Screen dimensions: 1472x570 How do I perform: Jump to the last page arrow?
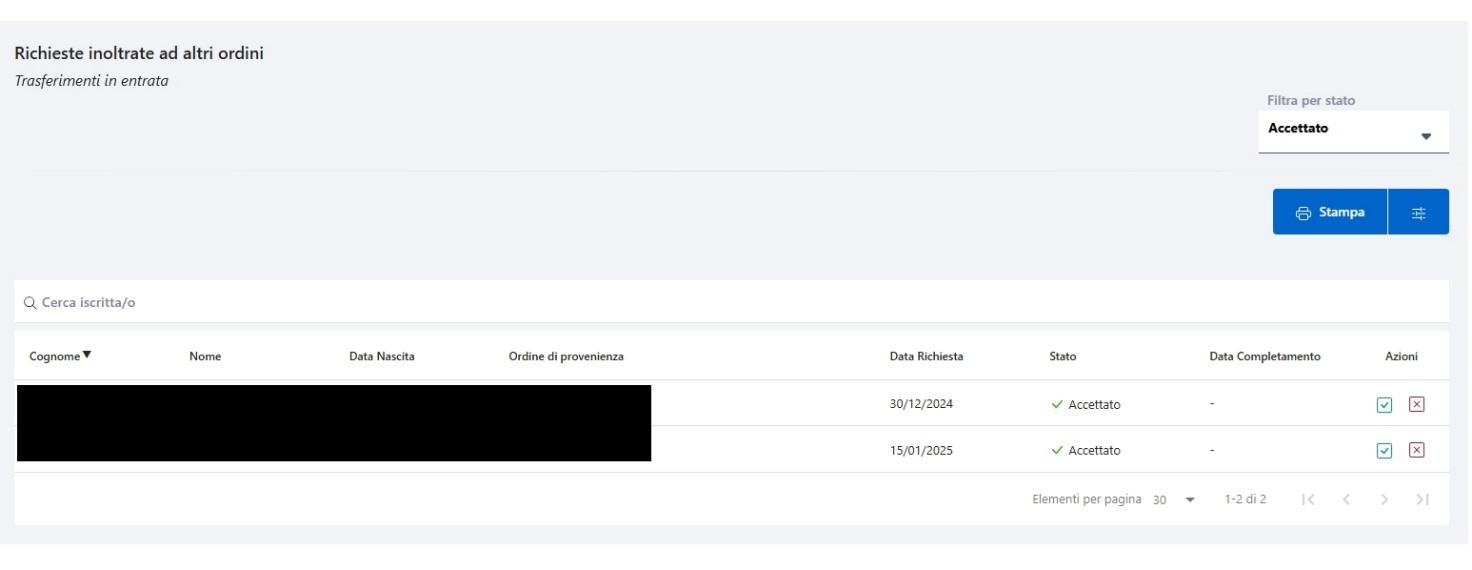pos(1422,499)
